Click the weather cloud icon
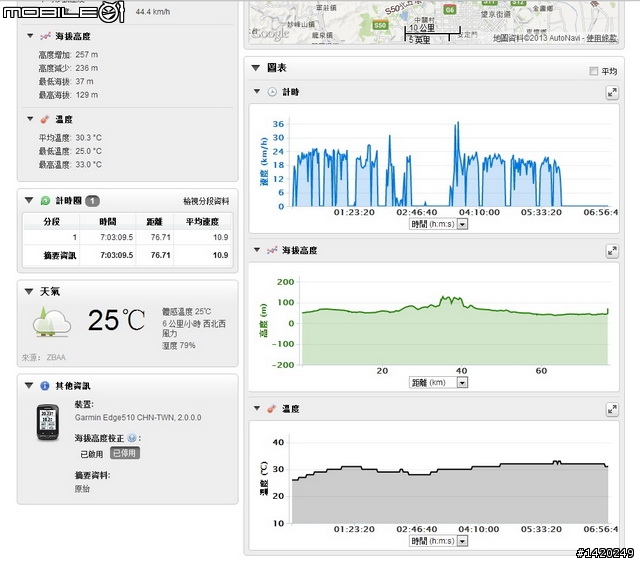The height and width of the screenshot is (561, 640). click(x=51, y=322)
